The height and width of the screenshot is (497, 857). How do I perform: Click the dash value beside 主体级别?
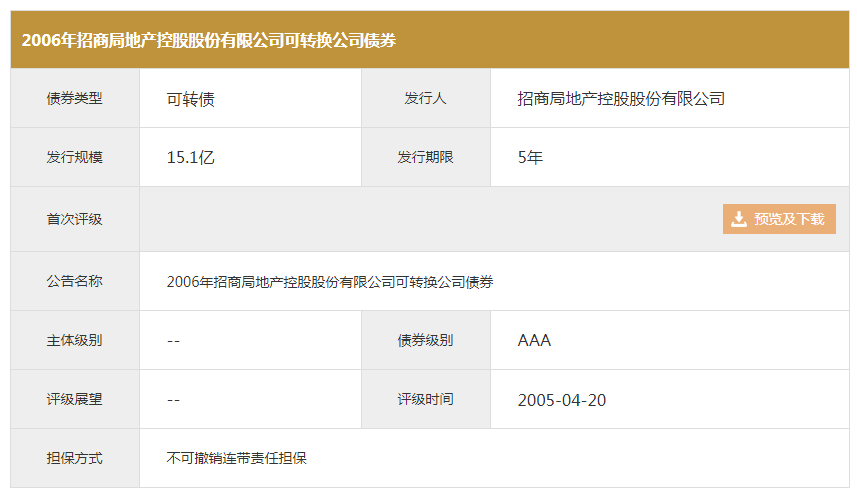click(173, 341)
